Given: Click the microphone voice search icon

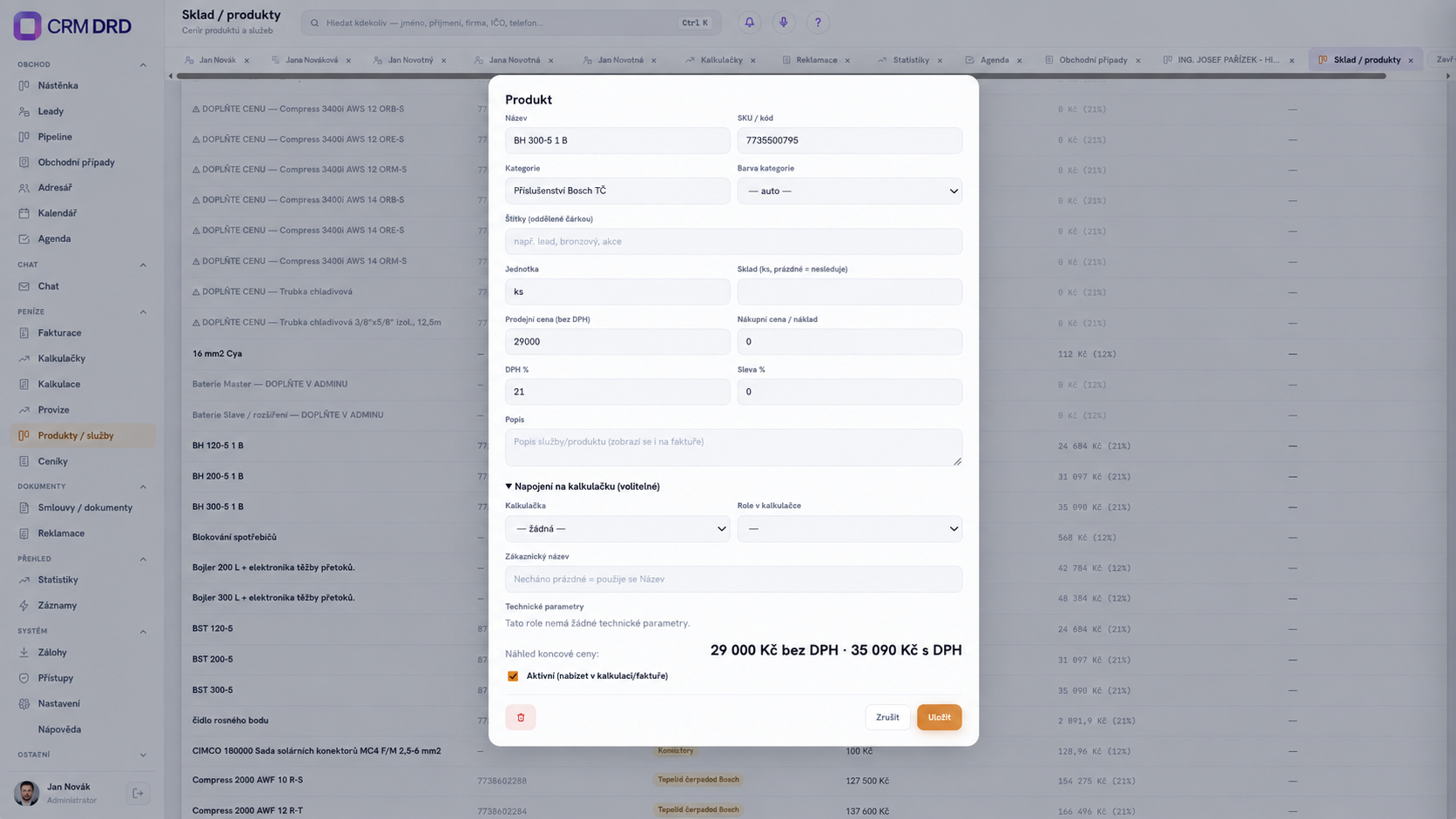Looking at the screenshot, I should tap(783, 23).
